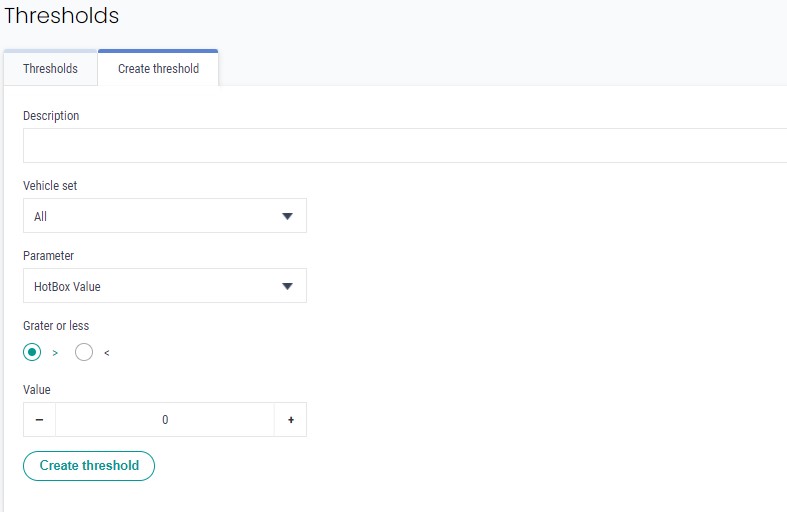The height and width of the screenshot is (512, 787).
Task: Click the Thresholds page heading
Action: click(62, 16)
